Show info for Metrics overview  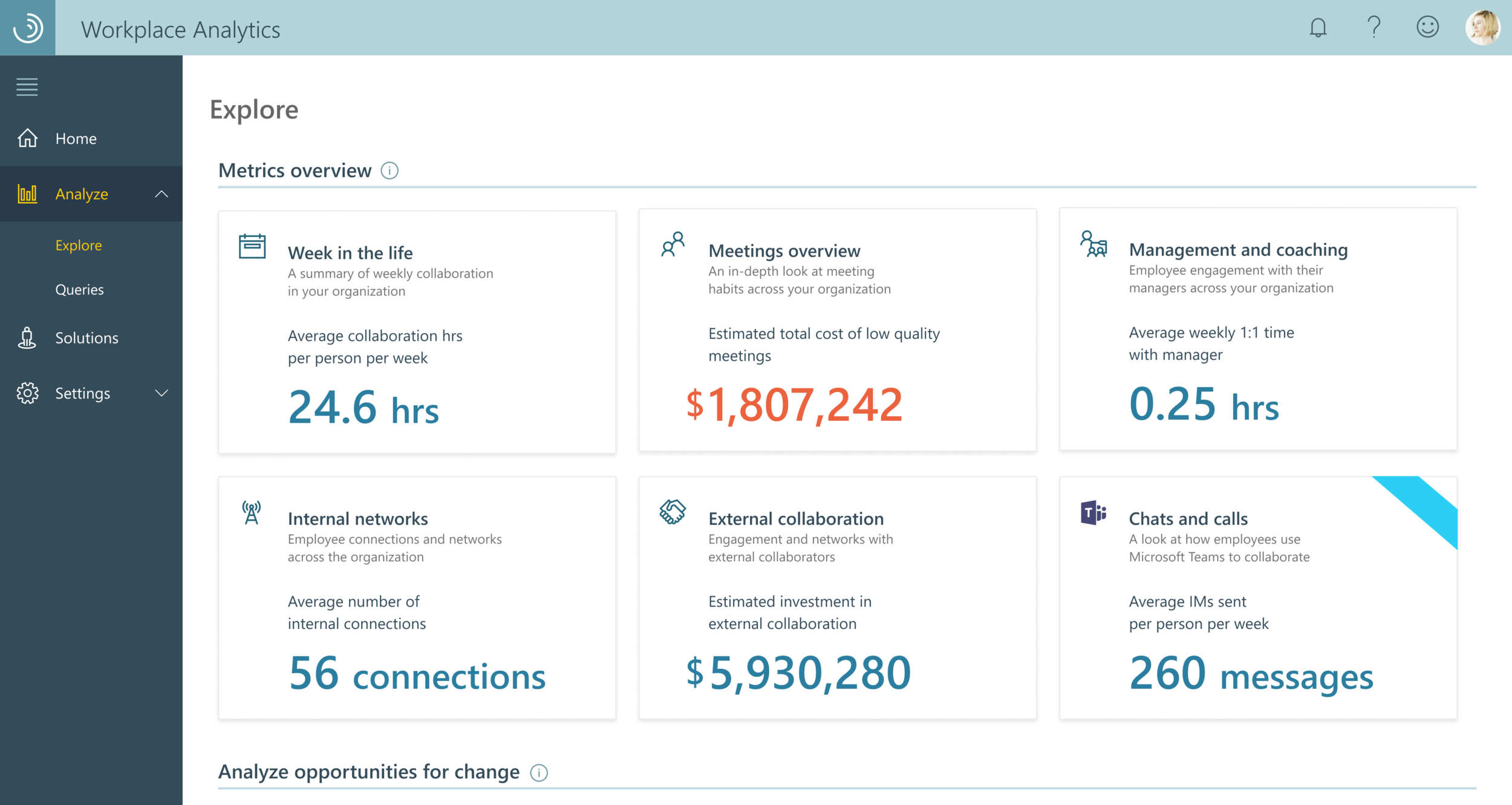(x=389, y=171)
